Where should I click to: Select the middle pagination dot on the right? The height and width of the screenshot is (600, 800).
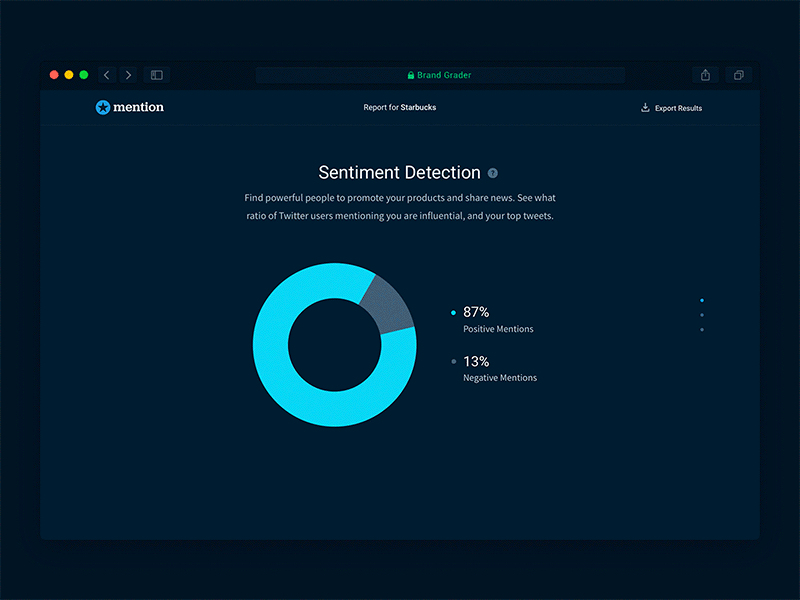click(703, 316)
